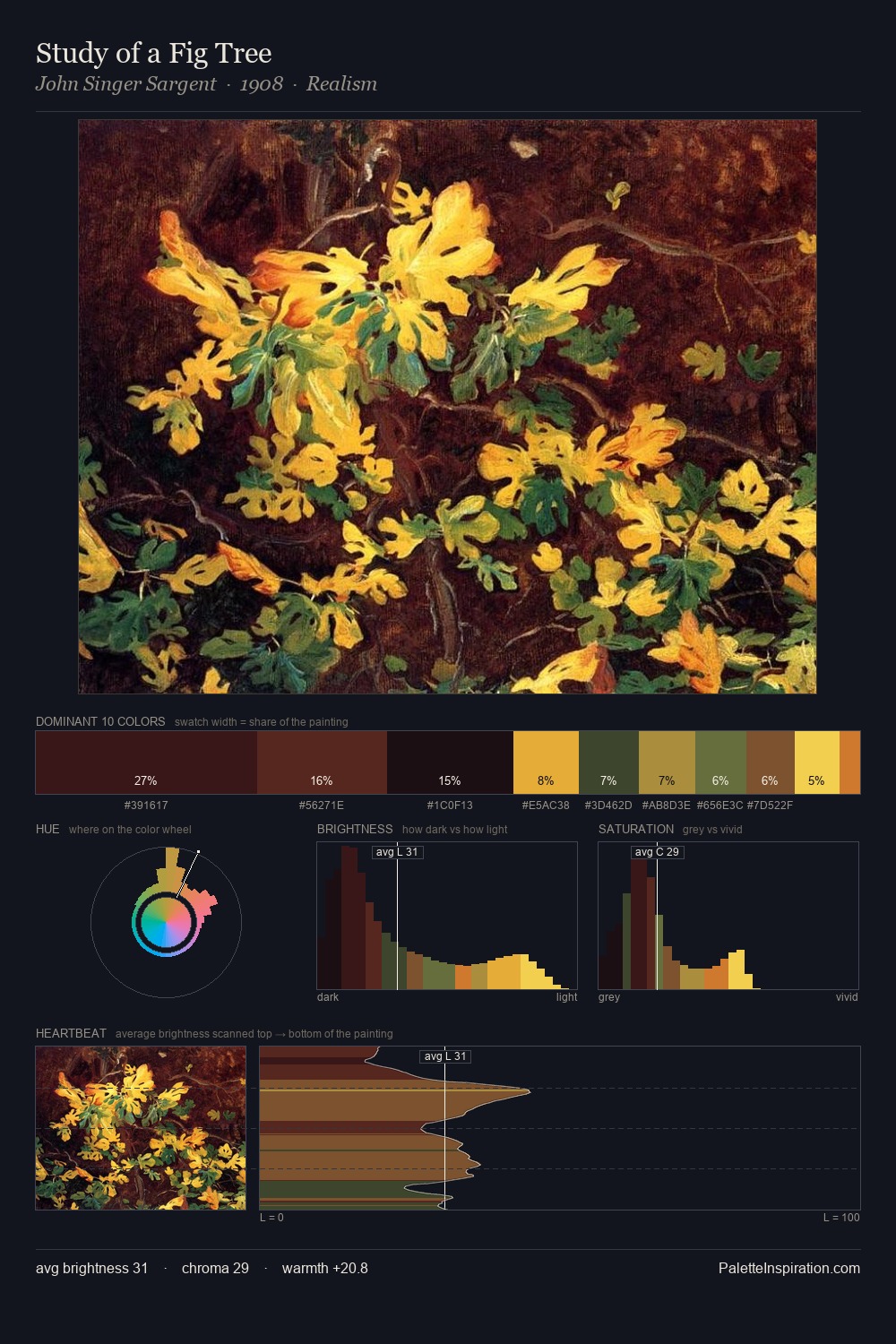
Task: Select the 15% near-black swatch #1C0F13
Action: [450, 762]
